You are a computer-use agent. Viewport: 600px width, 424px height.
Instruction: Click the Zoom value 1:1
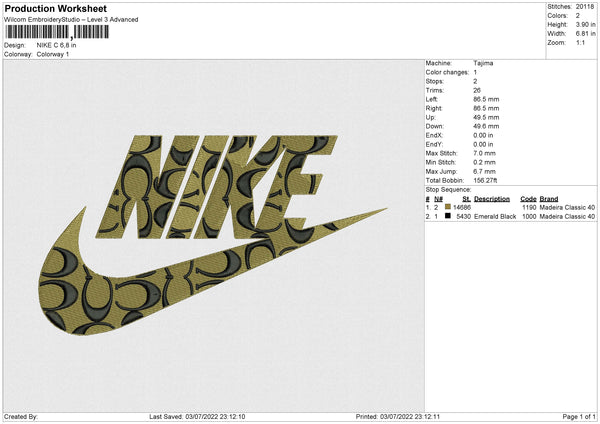pyautogui.click(x=580, y=42)
